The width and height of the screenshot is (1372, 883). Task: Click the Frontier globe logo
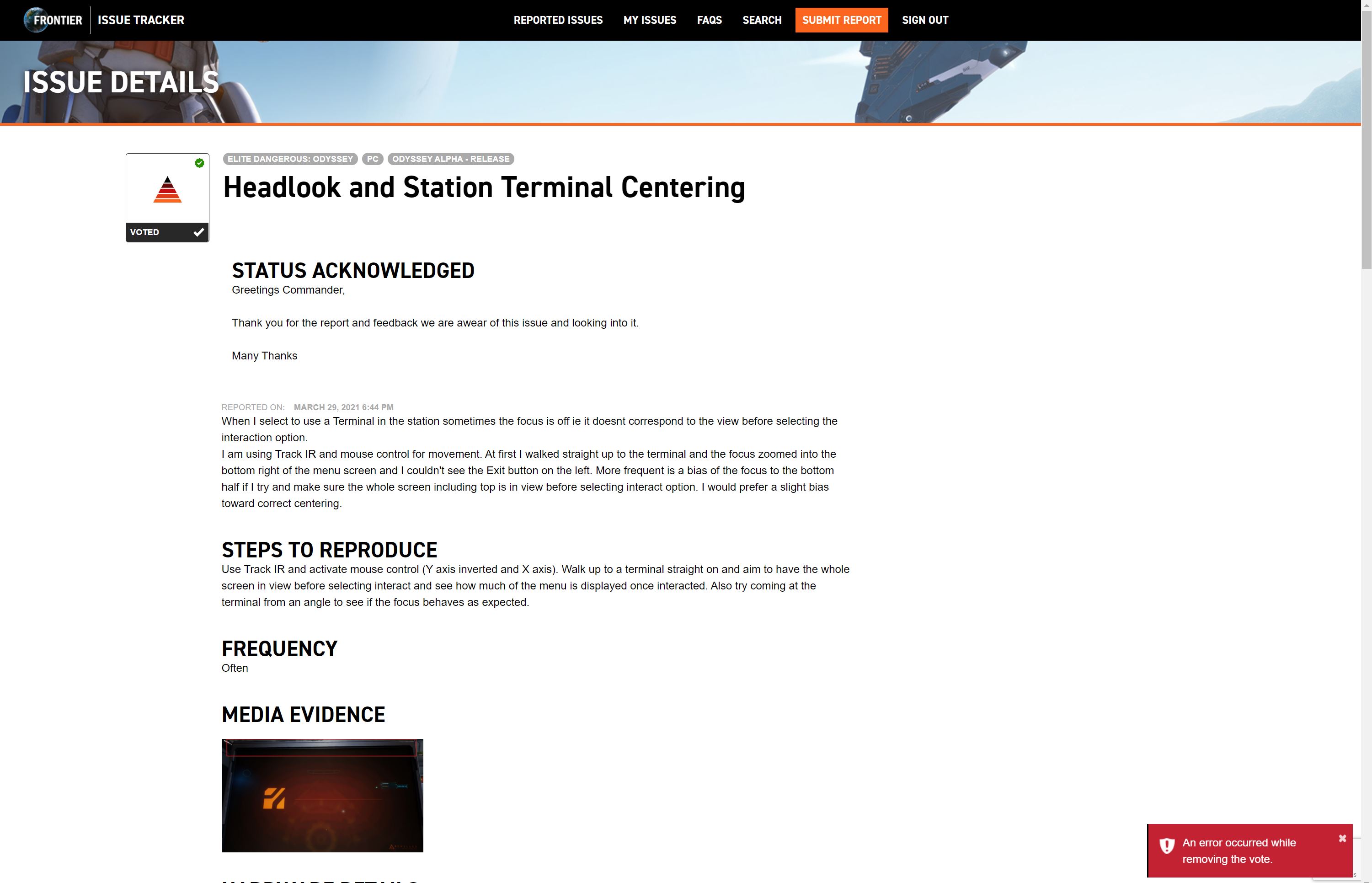click(53, 20)
